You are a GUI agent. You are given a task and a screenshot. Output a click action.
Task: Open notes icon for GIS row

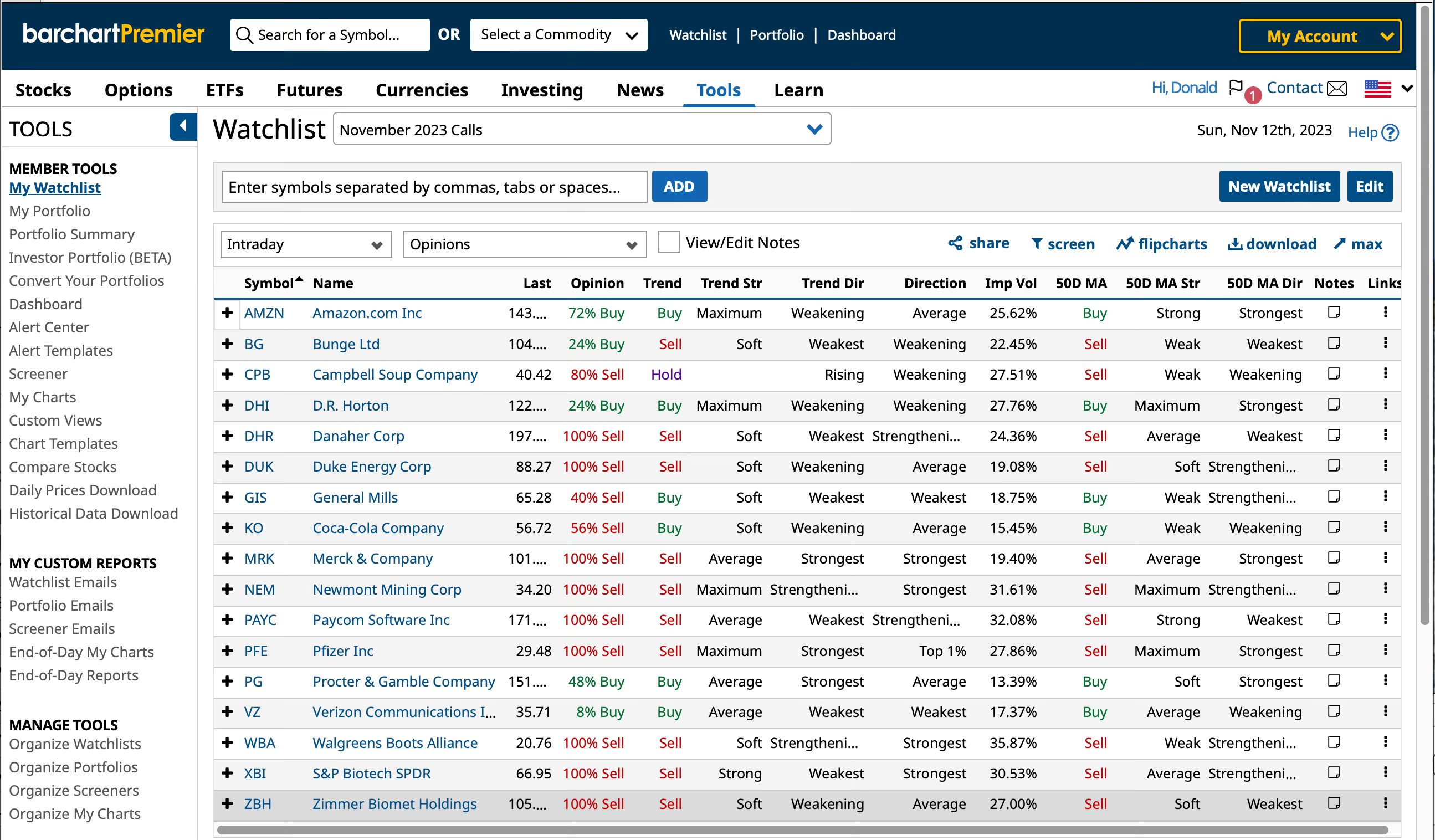click(x=1334, y=496)
